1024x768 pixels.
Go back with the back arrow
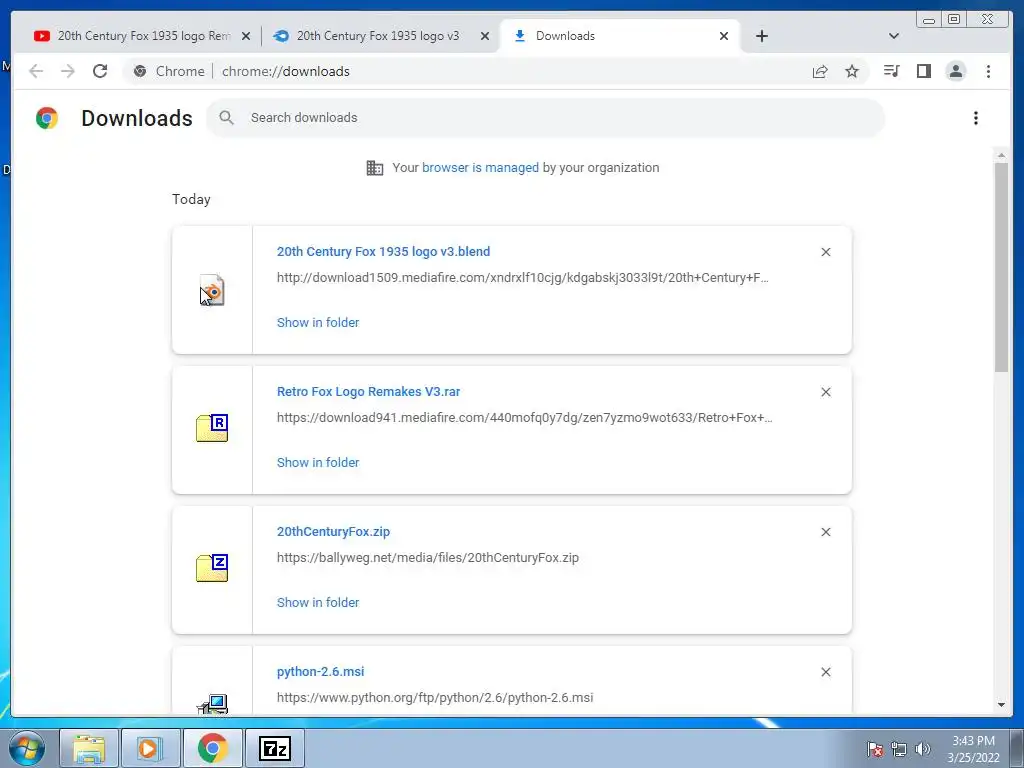tap(36, 71)
